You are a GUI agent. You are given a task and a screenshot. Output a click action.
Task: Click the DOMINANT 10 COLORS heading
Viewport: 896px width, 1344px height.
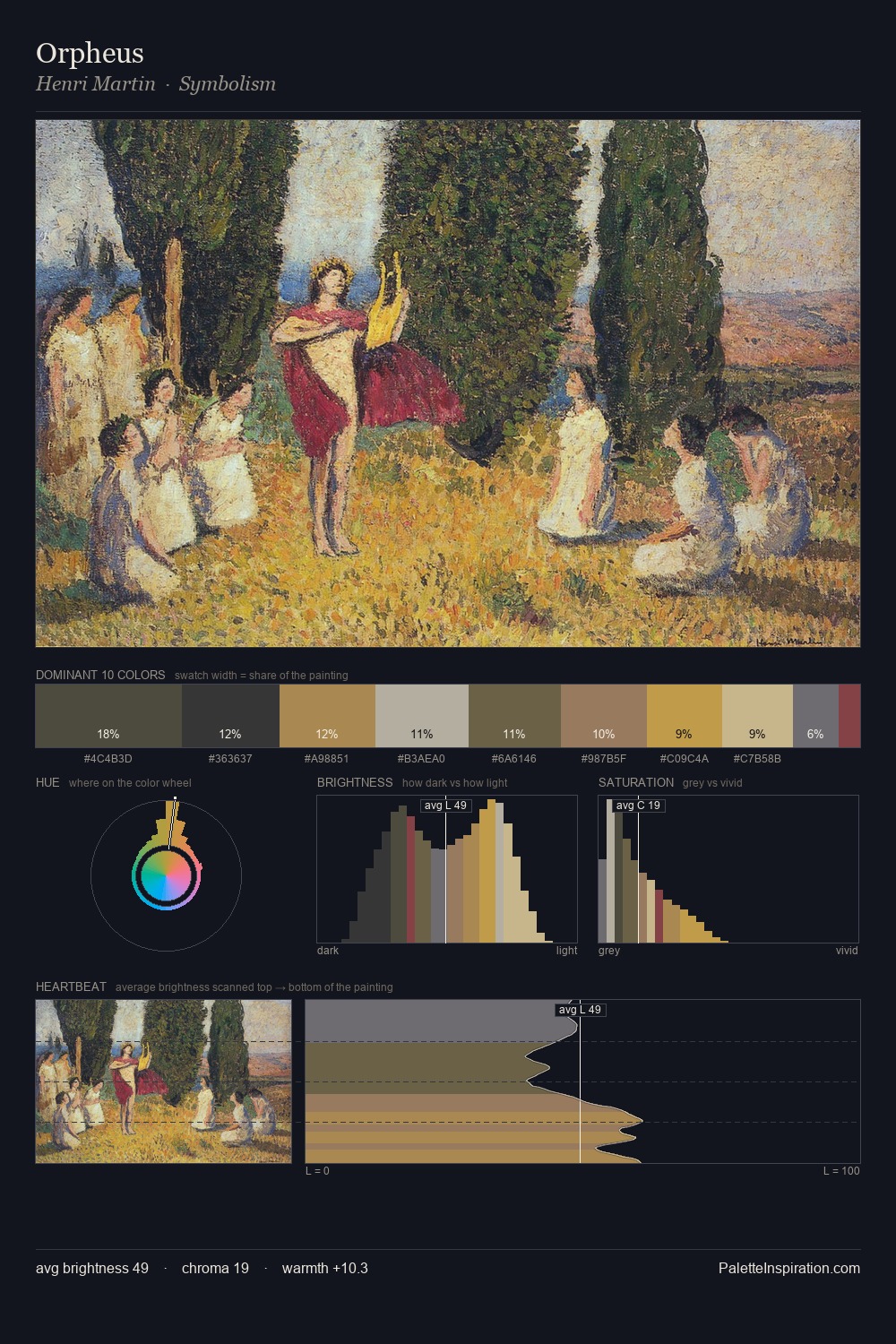tap(100, 675)
